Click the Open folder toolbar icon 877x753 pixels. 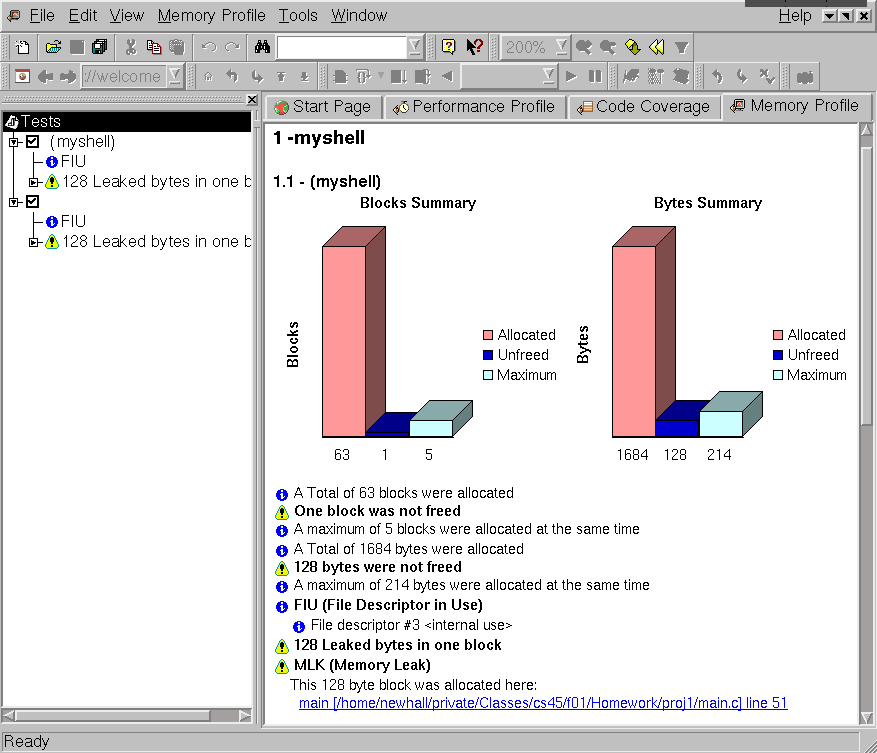point(53,47)
